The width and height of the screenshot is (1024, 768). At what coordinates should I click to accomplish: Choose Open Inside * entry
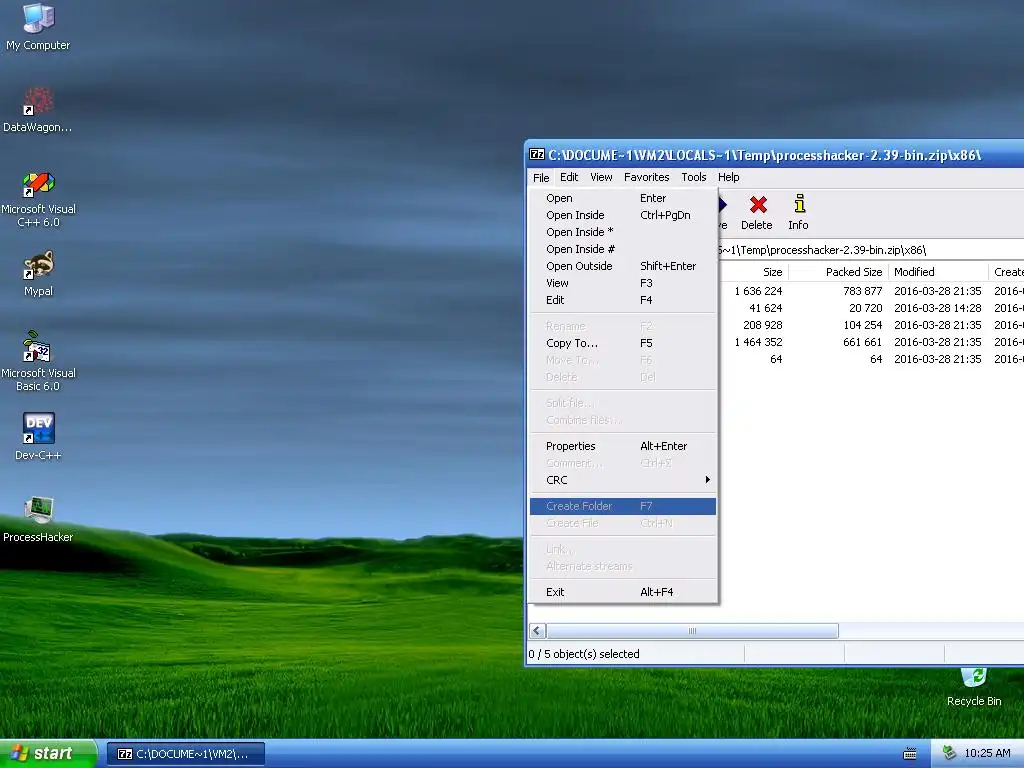(x=623, y=232)
